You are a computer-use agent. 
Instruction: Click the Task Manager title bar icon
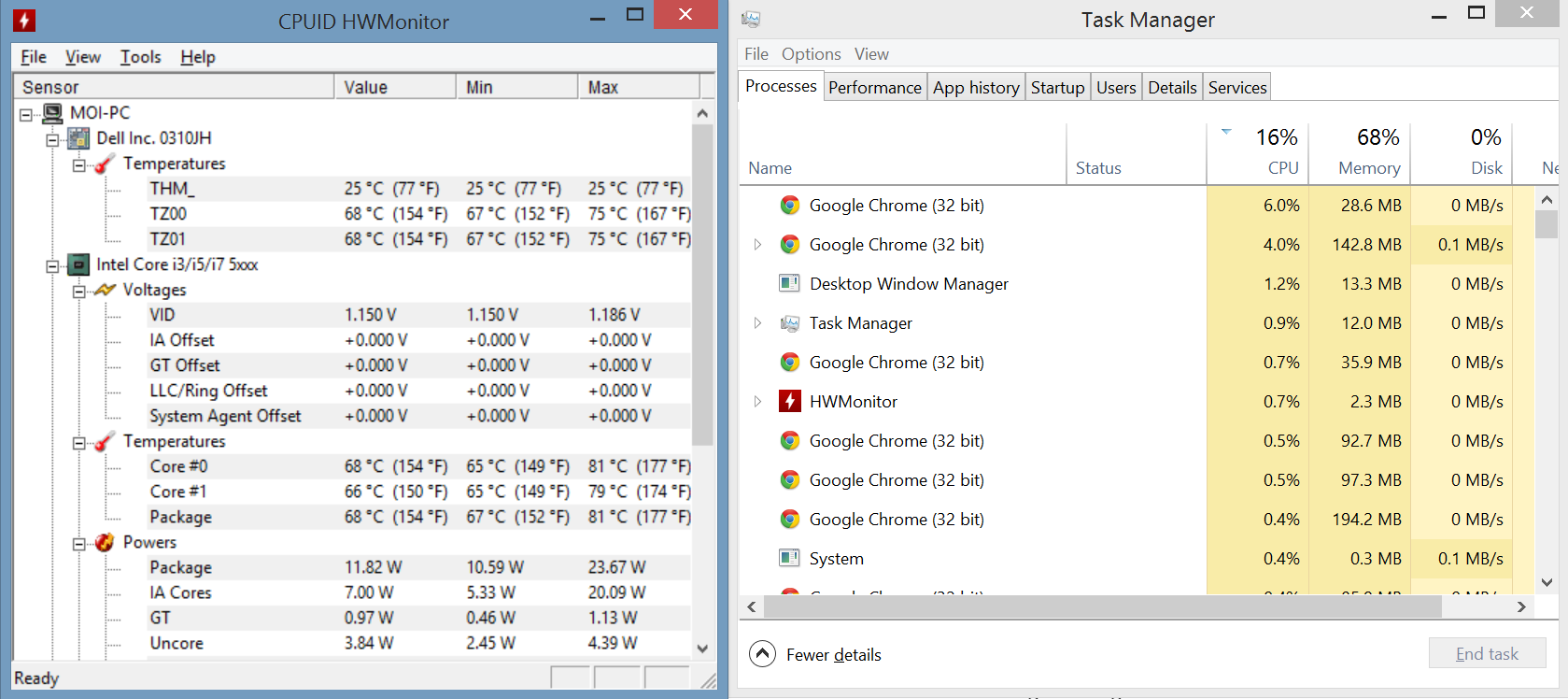(x=751, y=20)
